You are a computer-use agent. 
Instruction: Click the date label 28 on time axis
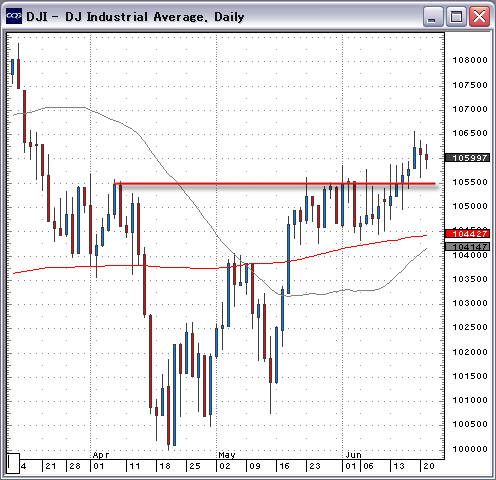pyautogui.click(x=75, y=466)
